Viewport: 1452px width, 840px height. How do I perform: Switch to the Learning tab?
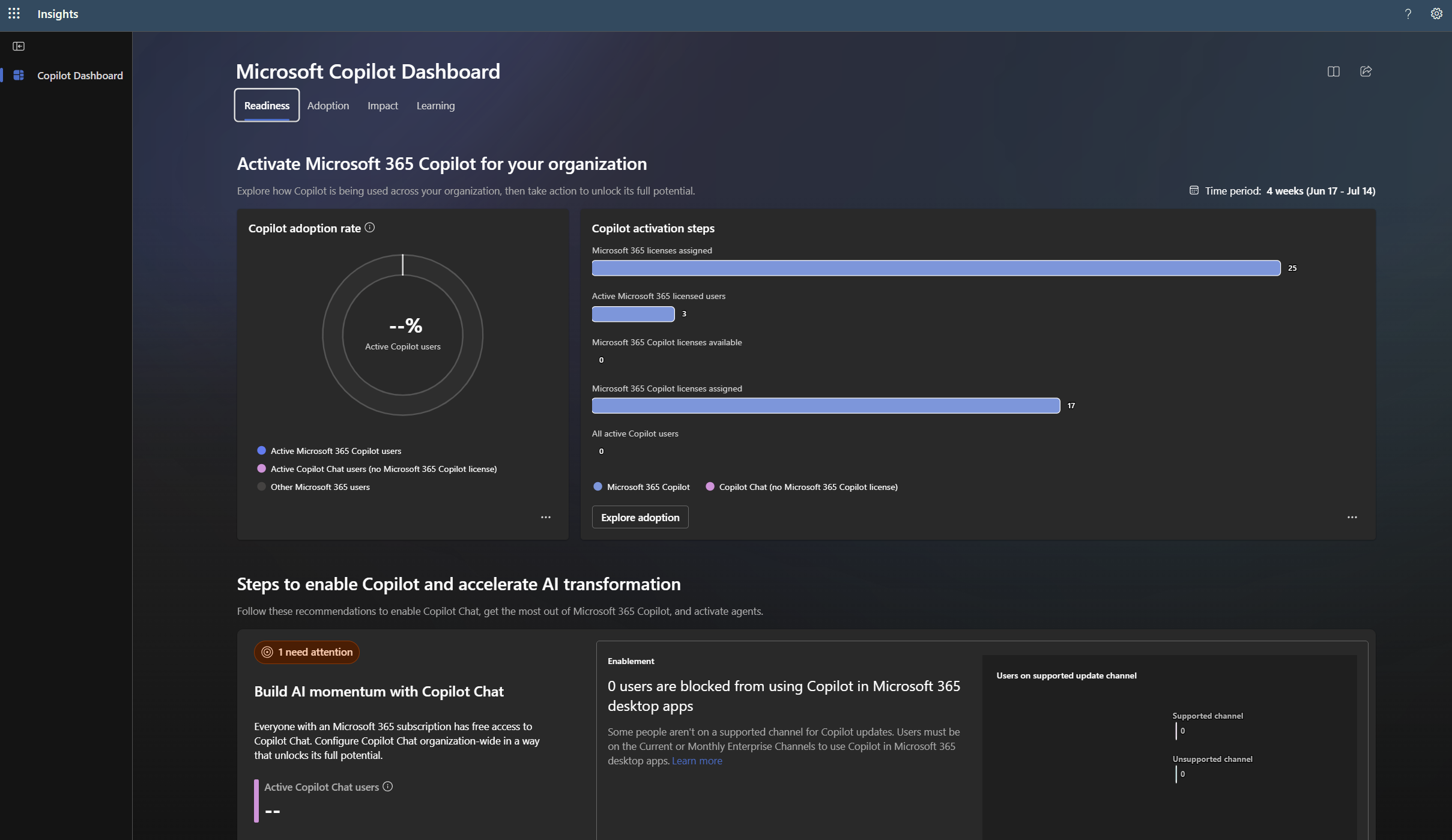(x=435, y=105)
